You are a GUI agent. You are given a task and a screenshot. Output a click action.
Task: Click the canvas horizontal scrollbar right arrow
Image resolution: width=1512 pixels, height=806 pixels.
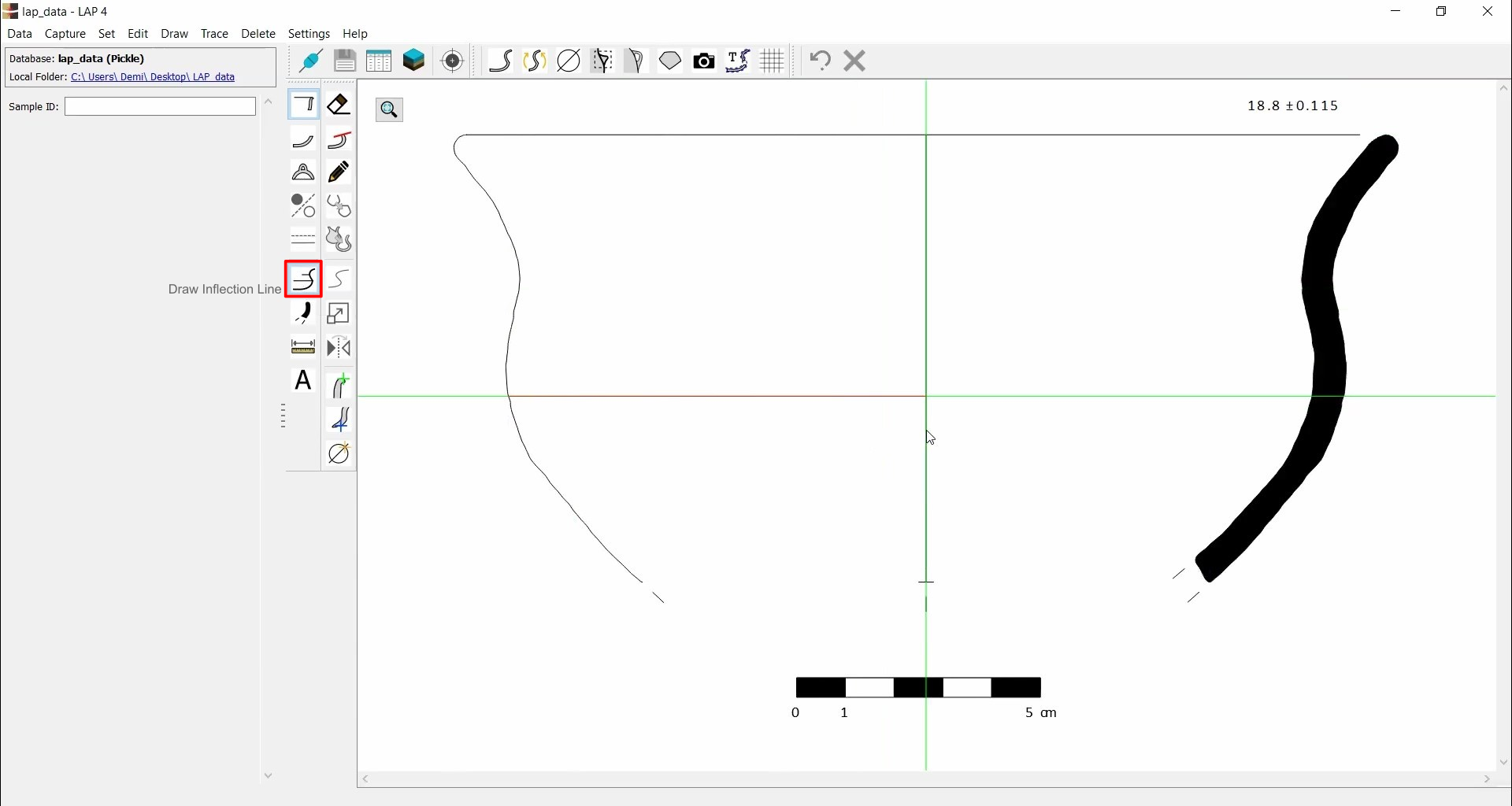pyautogui.click(x=1488, y=780)
